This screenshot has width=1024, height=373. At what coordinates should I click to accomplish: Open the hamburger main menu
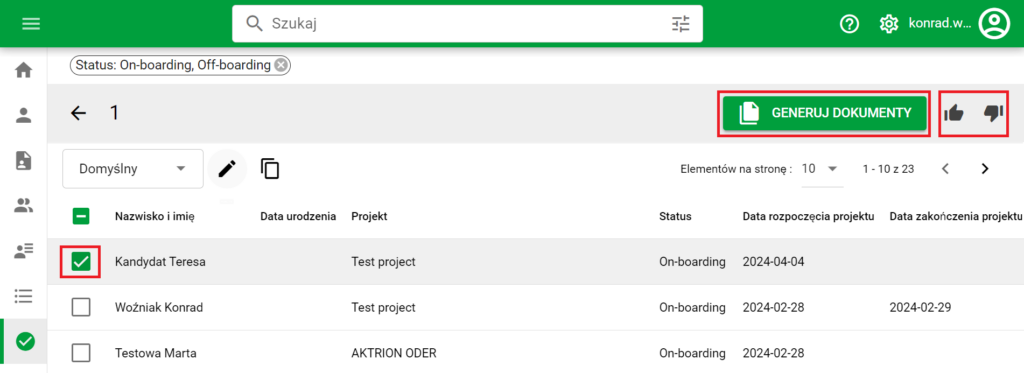point(31,24)
